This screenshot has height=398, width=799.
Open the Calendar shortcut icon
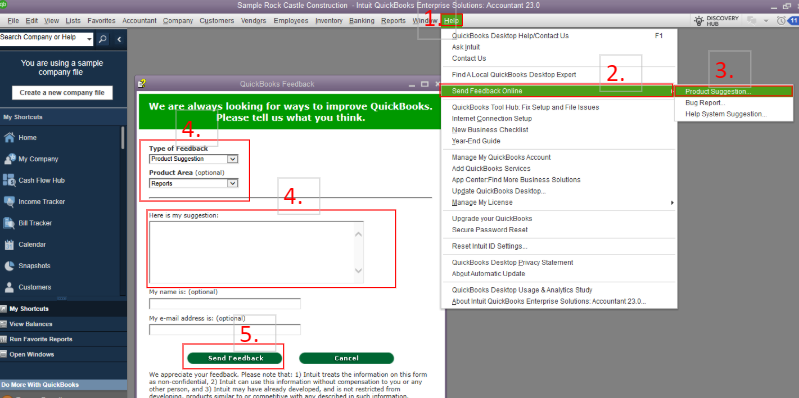9,245
